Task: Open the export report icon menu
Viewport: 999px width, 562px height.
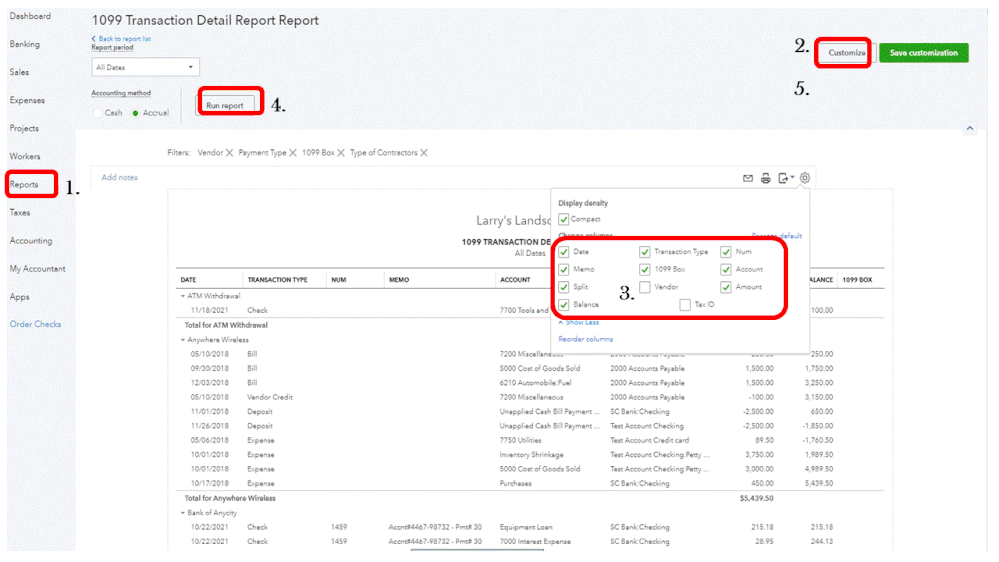Action: pyautogui.click(x=786, y=178)
